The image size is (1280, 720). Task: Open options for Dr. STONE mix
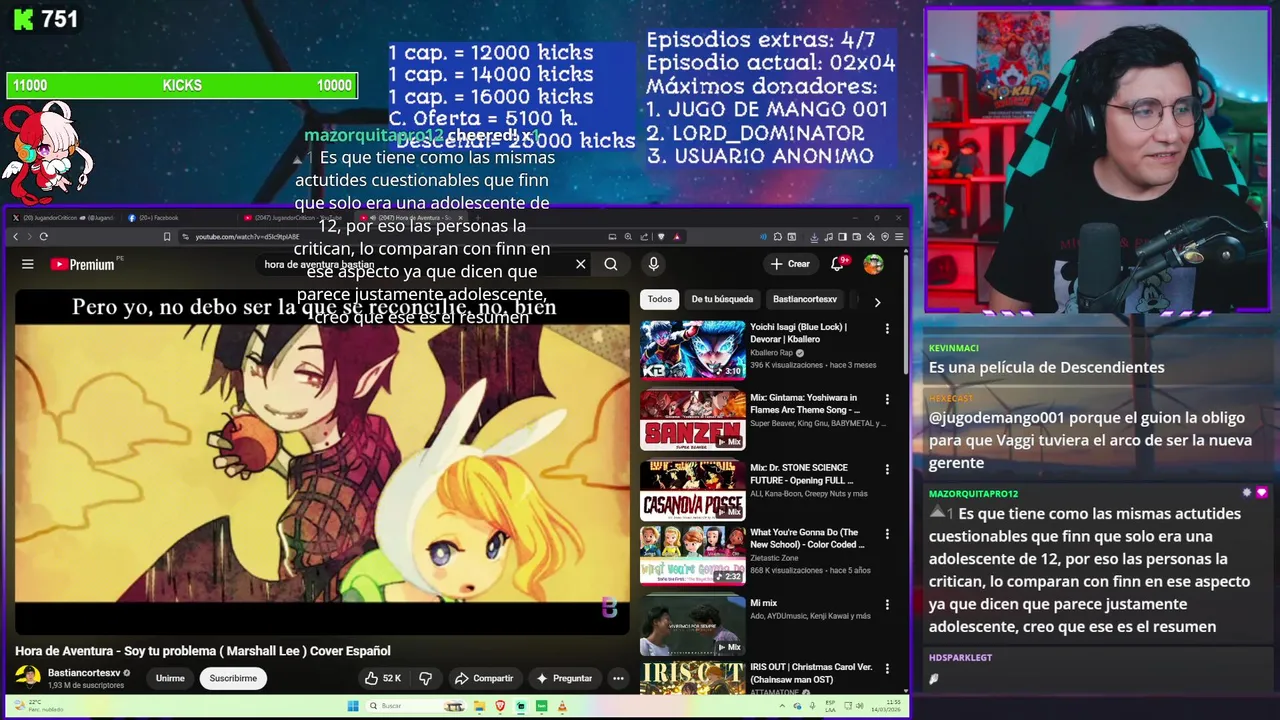(x=887, y=468)
